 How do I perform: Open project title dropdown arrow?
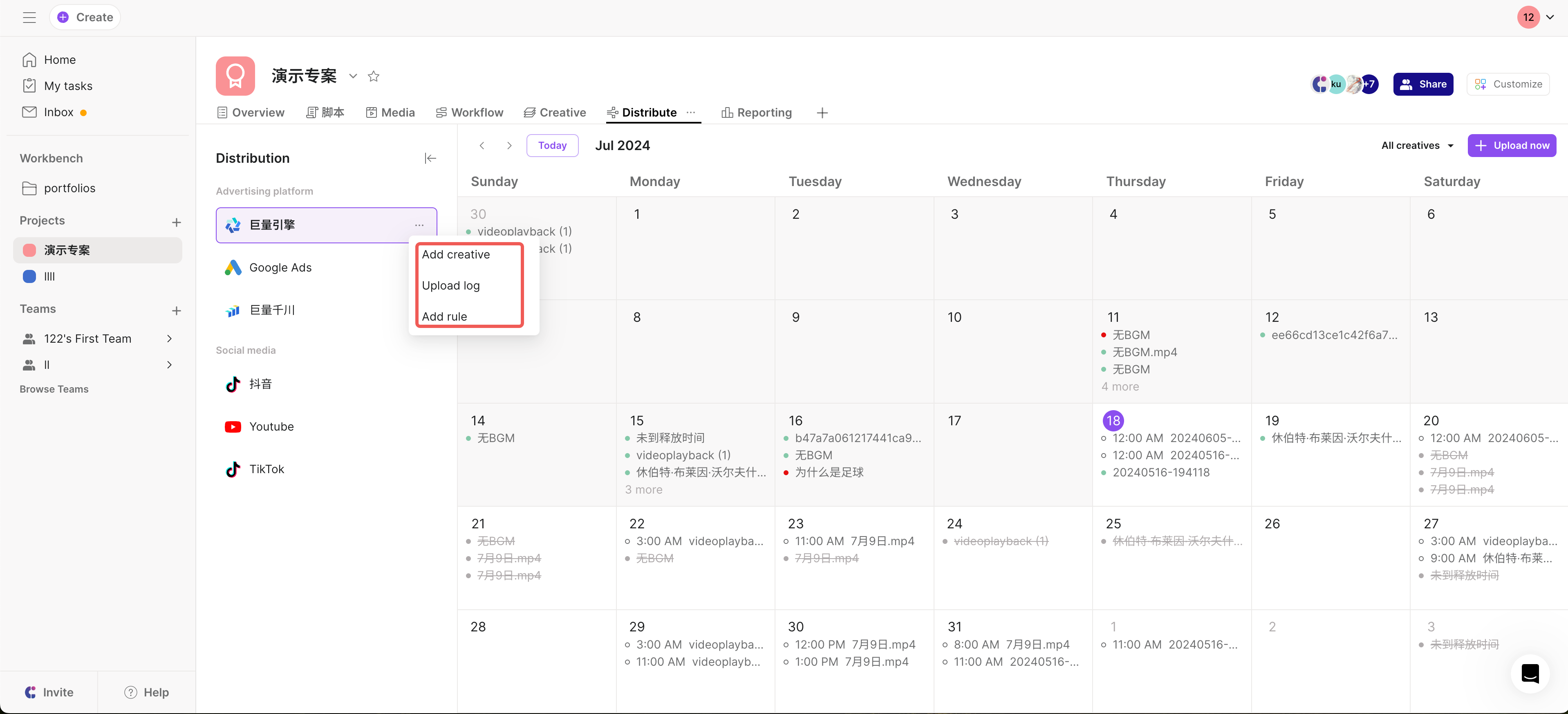[x=353, y=76]
